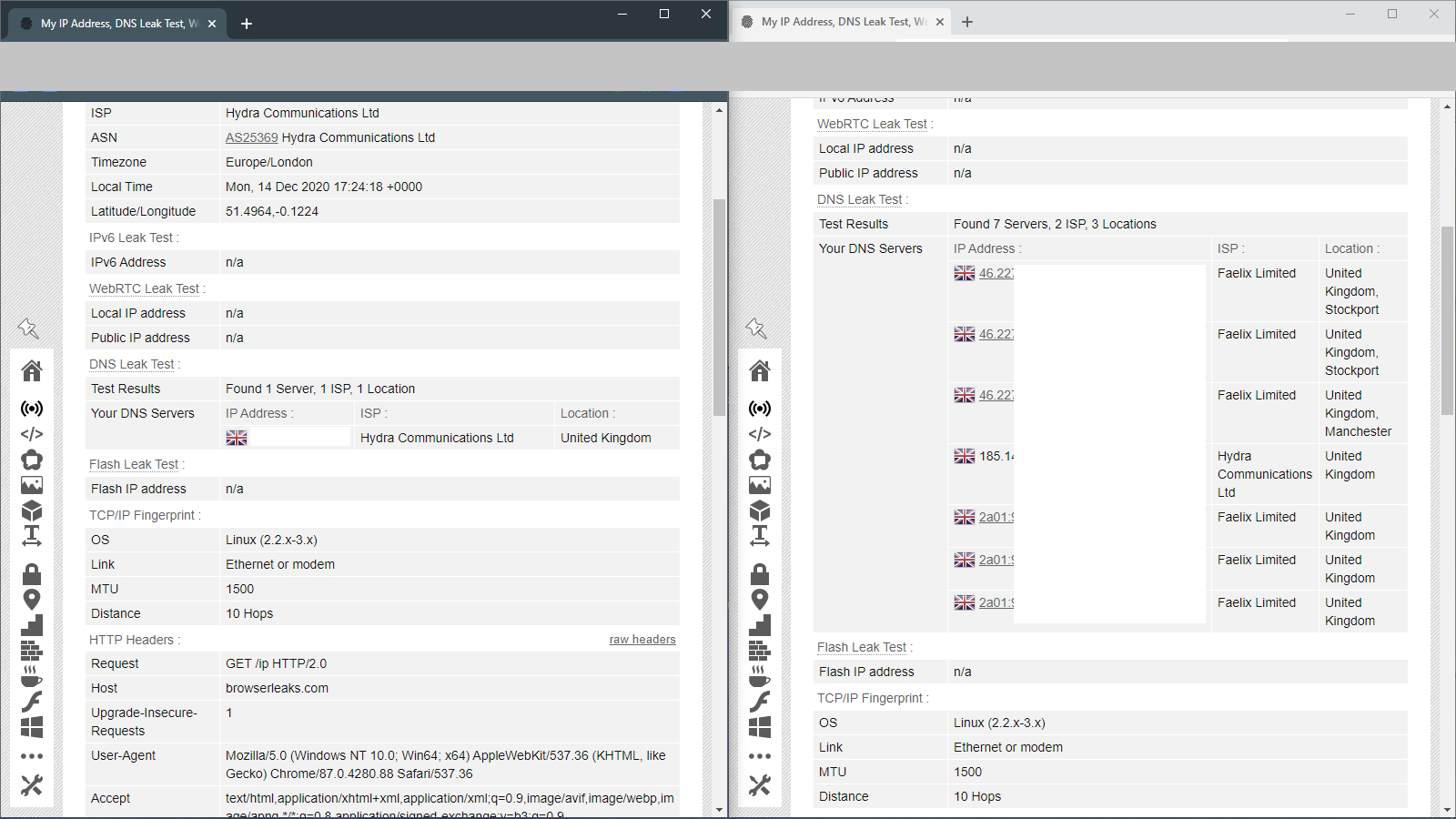
Task: Click the 'Europe/London' timezone value
Action: coord(269,162)
